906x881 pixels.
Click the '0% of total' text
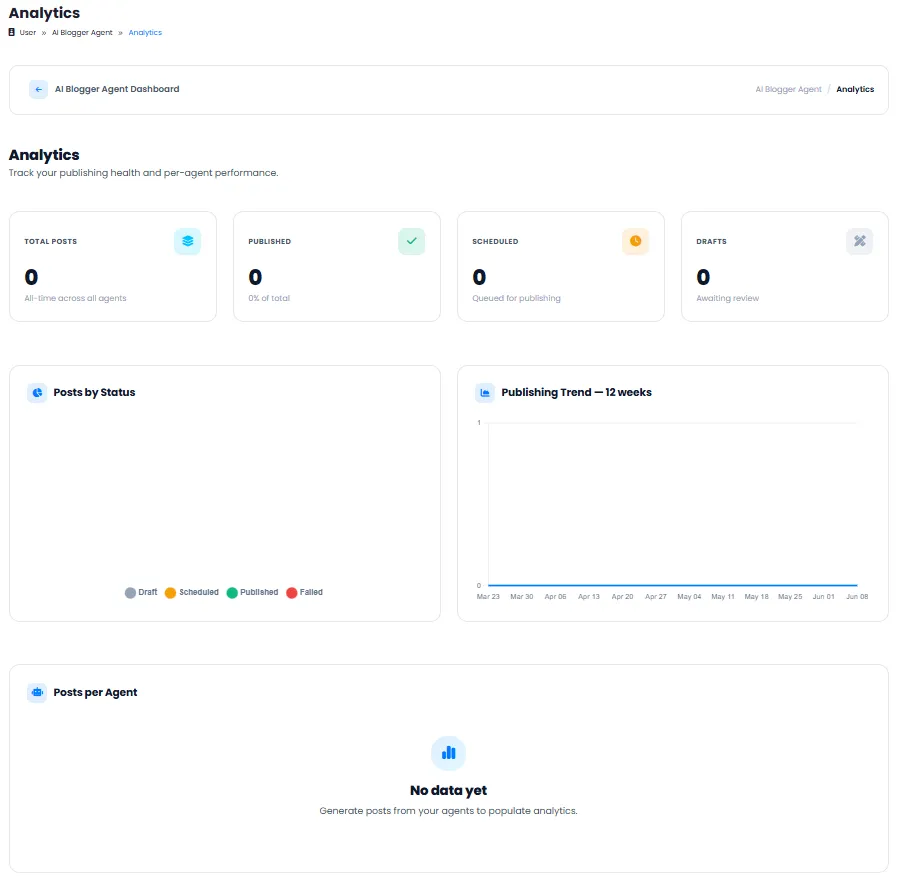[269, 299]
